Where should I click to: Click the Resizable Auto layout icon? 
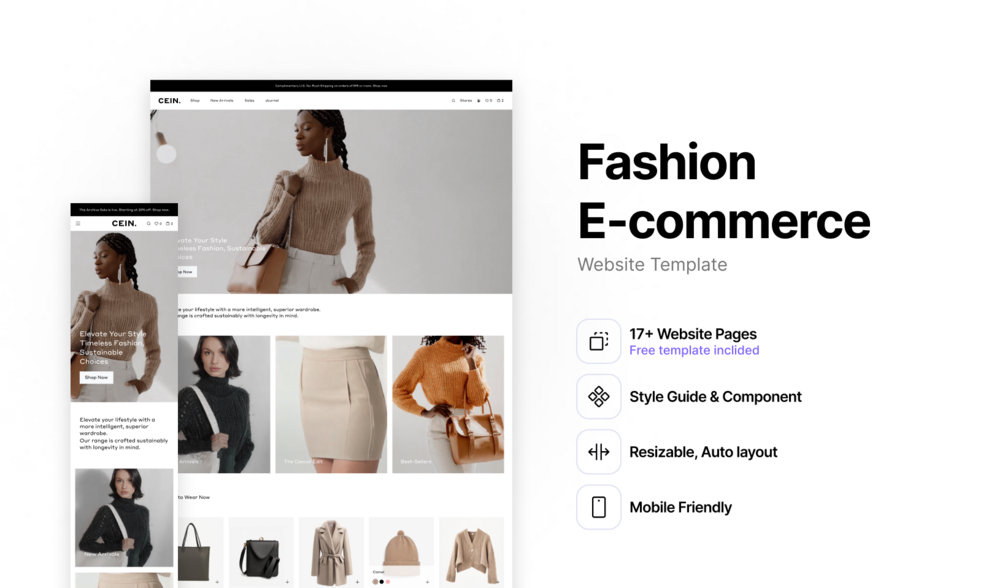tap(599, 452)
